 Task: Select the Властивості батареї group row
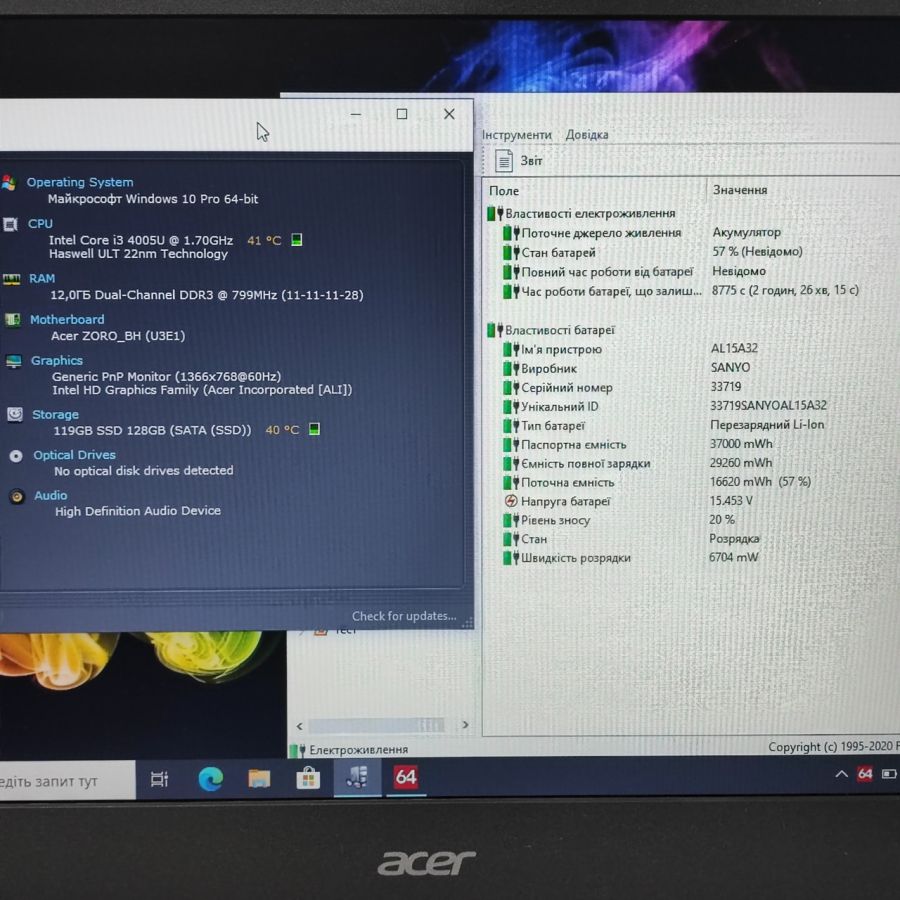550,330
